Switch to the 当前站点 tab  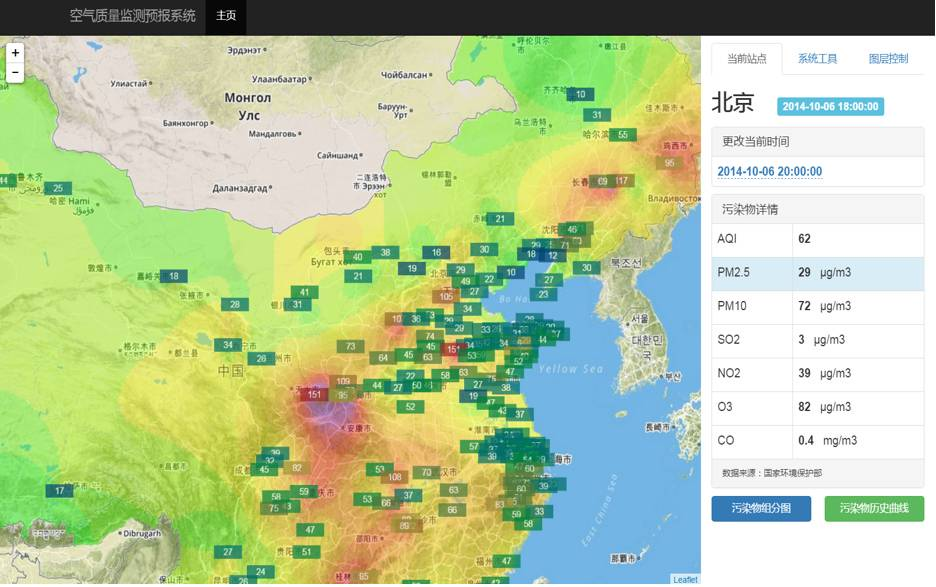(746, 59)
